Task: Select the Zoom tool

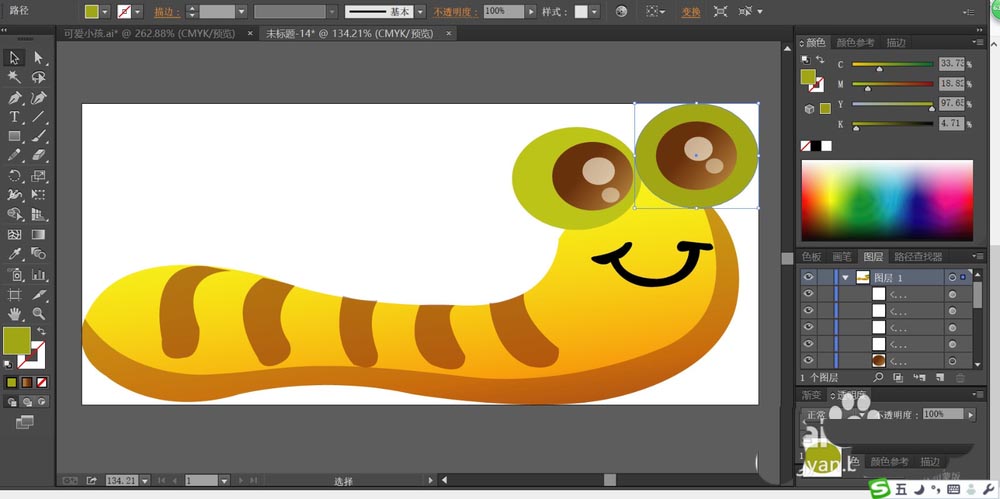Action: pos(38,313)
